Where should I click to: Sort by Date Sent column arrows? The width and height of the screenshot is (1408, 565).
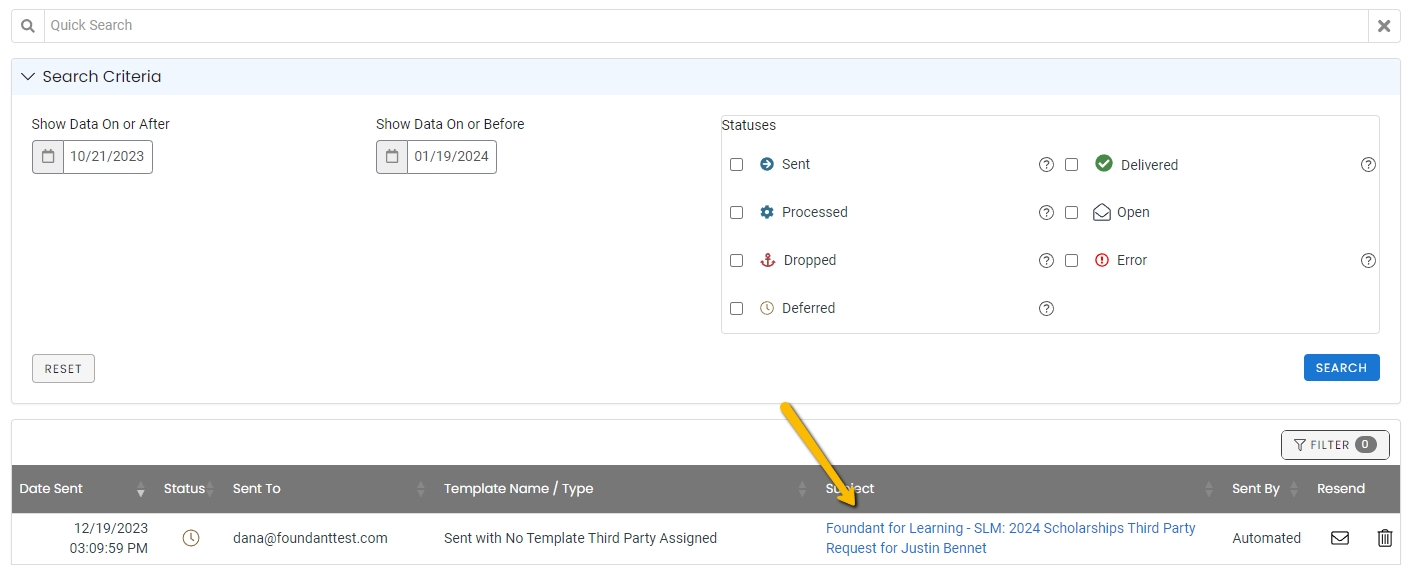coord(141,489)
